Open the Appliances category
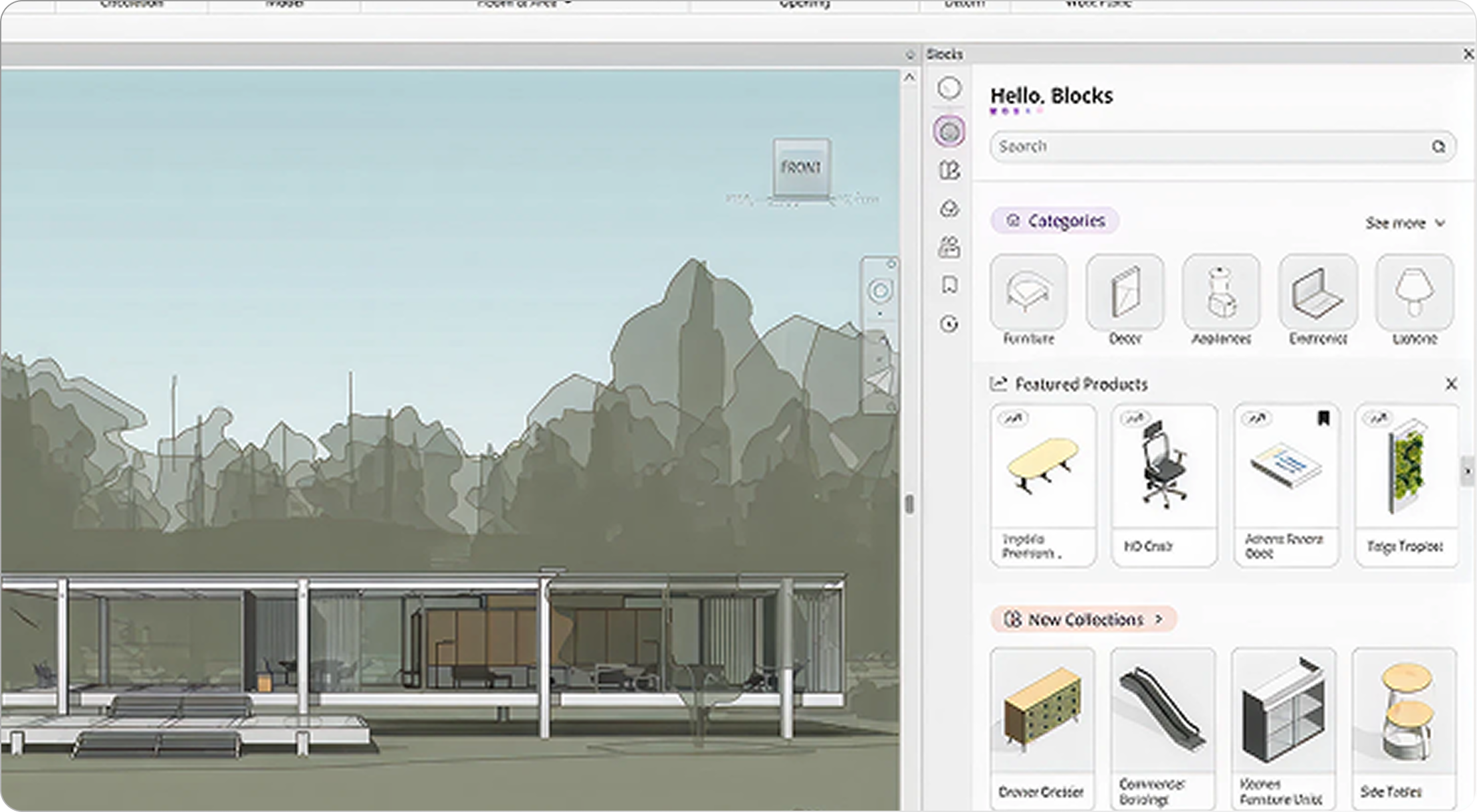This screenshot has width=1477, height=812. (x=1221, y=293)
